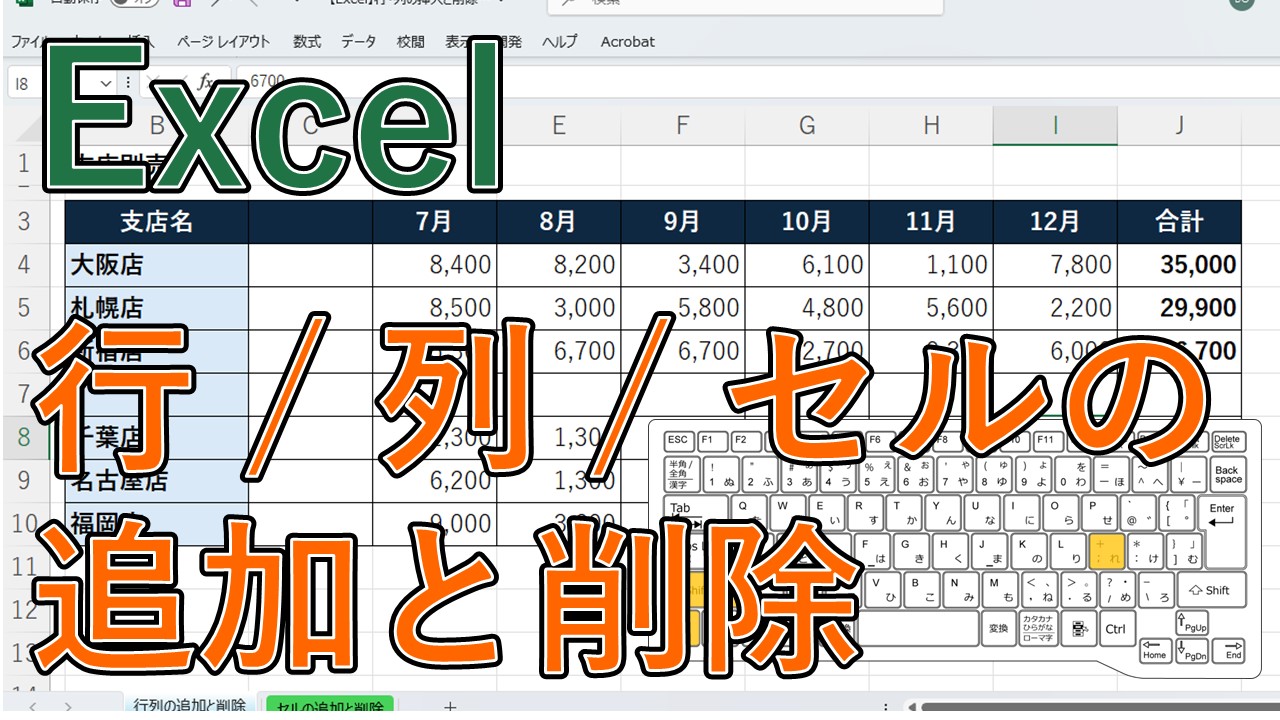
Task: Select the cell with 8,200
Action: tap(559, 264)
